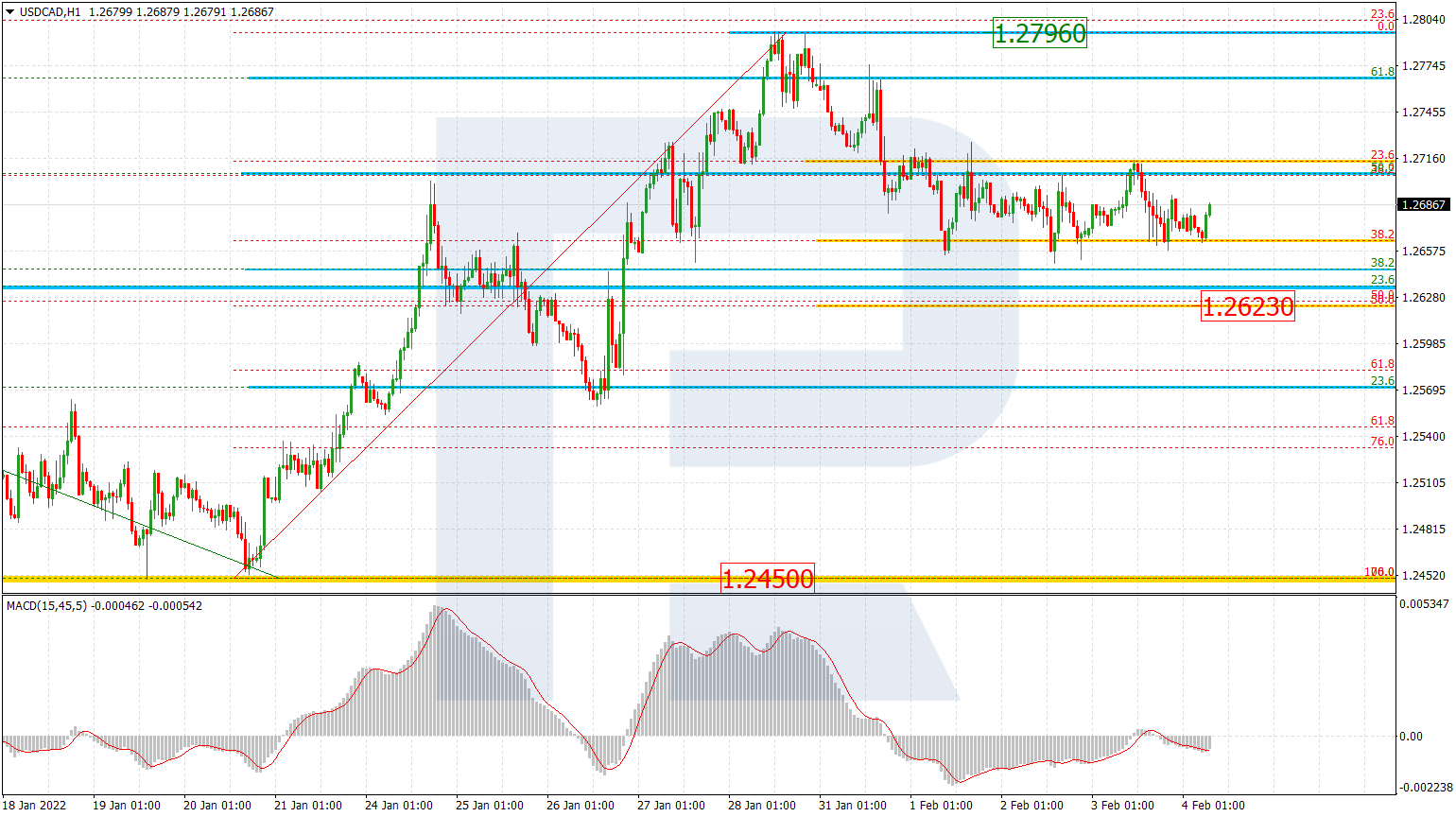Screen dimensions: 1456x817
Task: Click the 1.27745 price axis value
Action: [1424, 65]
